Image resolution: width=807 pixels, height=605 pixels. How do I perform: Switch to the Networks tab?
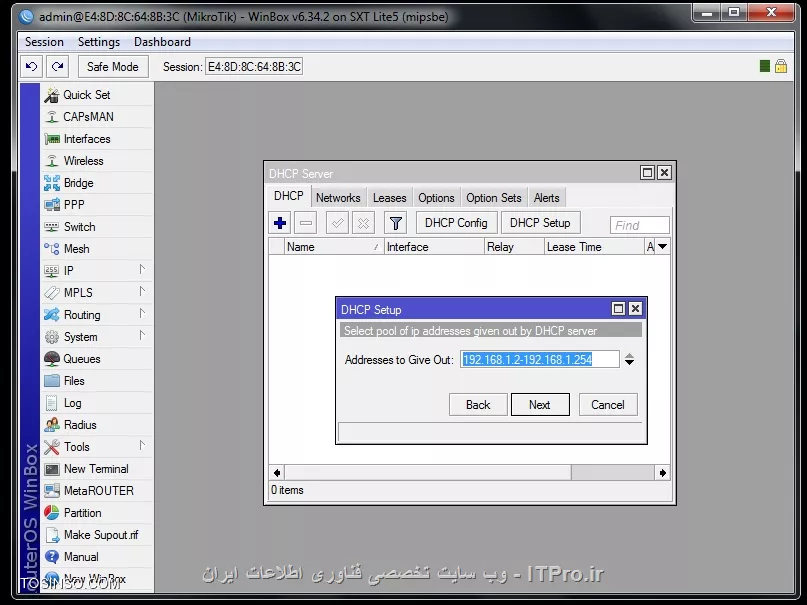point(338,198)
